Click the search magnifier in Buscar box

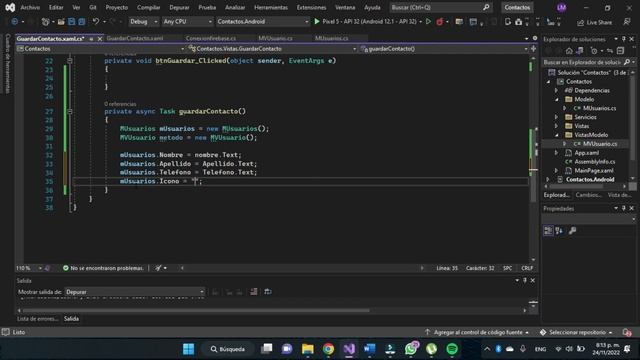(x=486, y=7)
